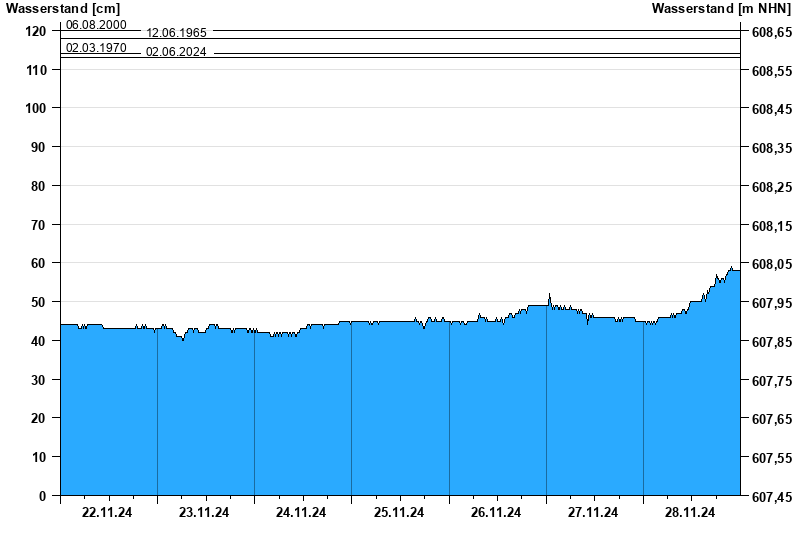Select the 60 value on the cm axis
The height and width of the screenshot is (550, 800).
point(38,263)
